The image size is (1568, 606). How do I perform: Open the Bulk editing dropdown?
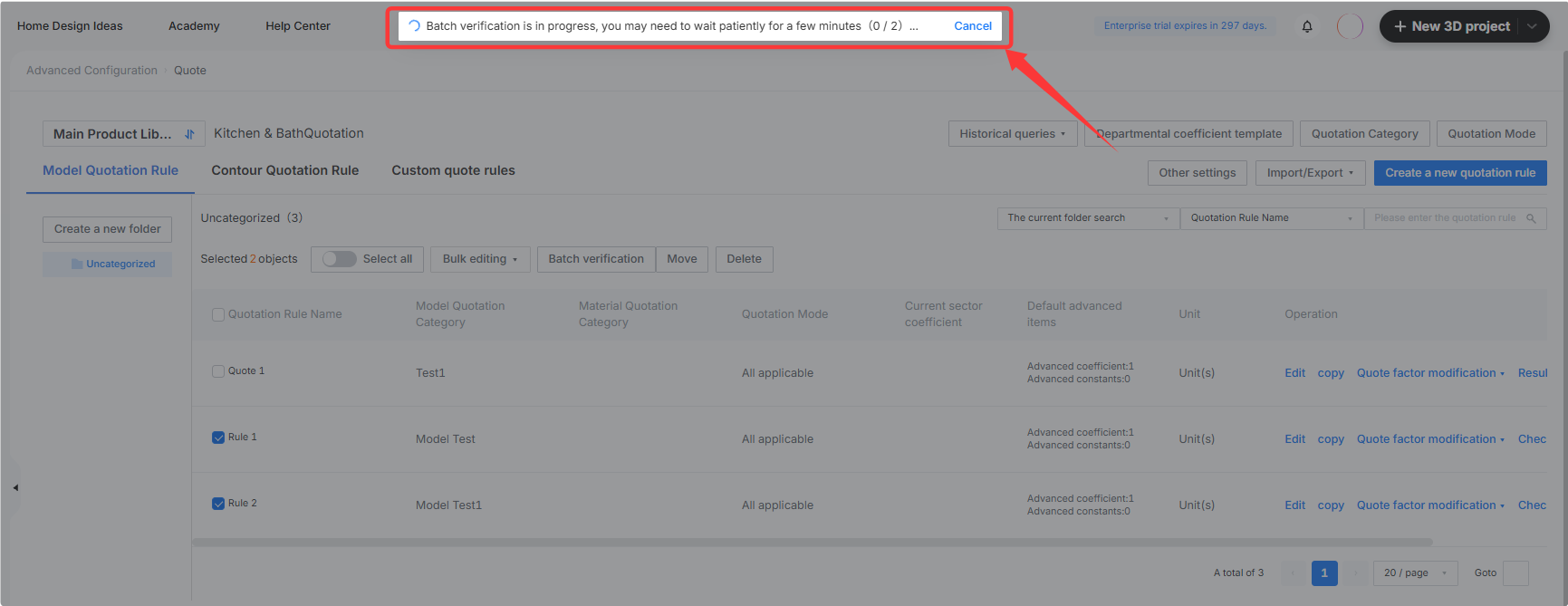(x=480, y=259)
